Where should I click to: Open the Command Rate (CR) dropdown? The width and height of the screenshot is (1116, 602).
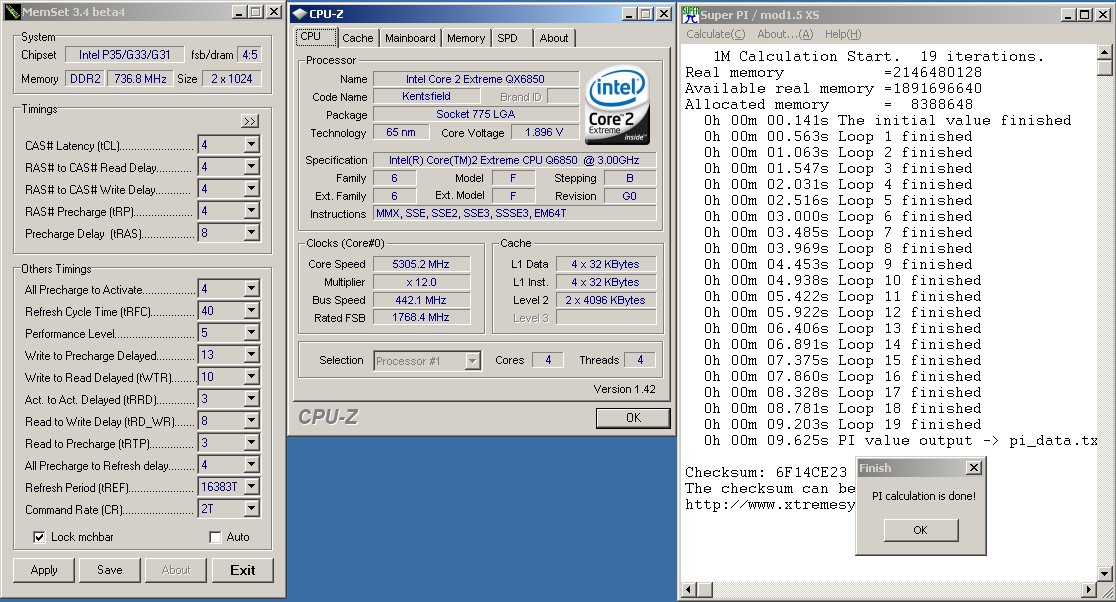click(x=251, y=509)
